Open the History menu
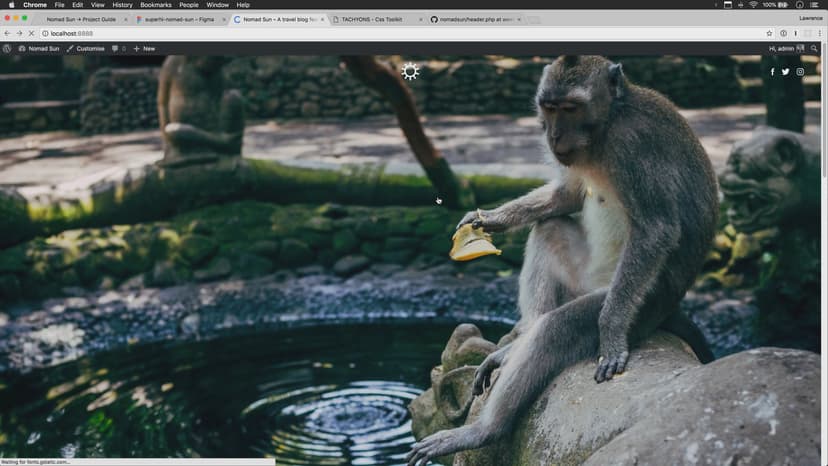Screen dimensions: 828x466 click(122, 5)
